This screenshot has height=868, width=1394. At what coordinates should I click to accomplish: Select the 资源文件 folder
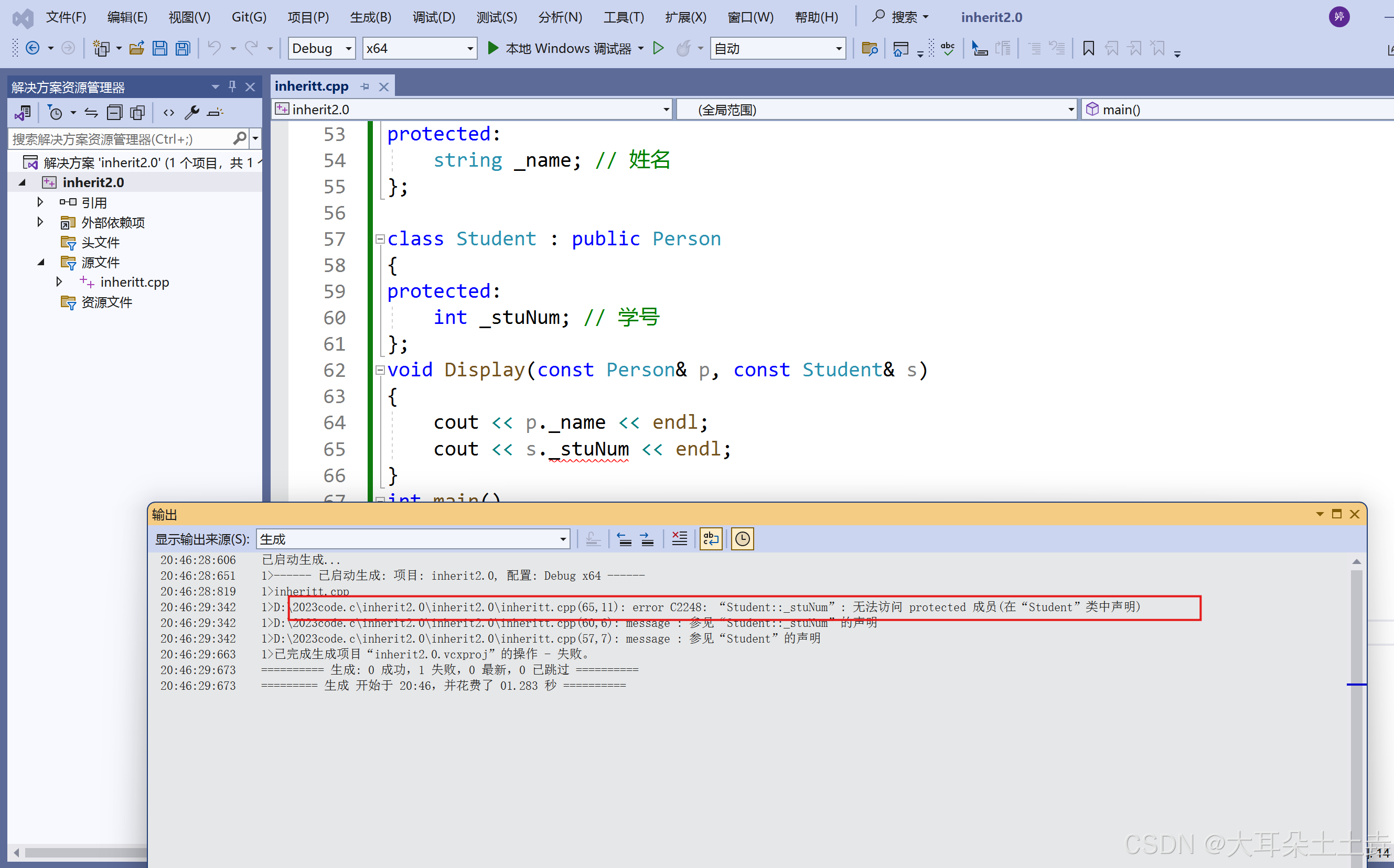pos(106,302)
